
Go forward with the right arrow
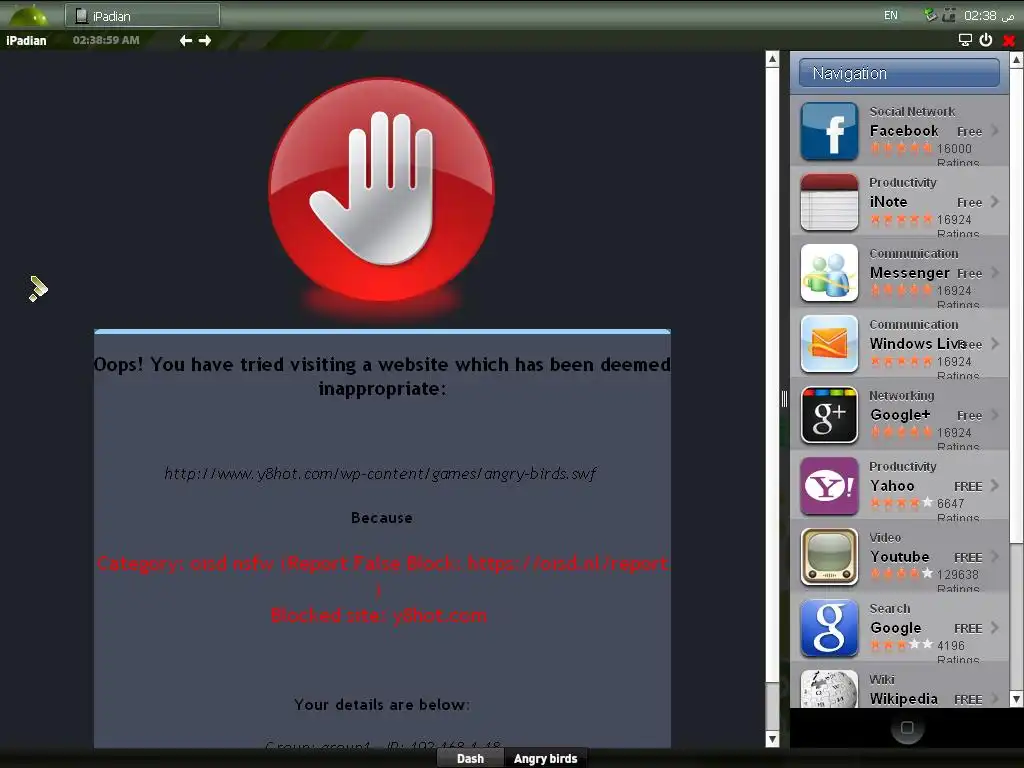click(x=205, y=40)
